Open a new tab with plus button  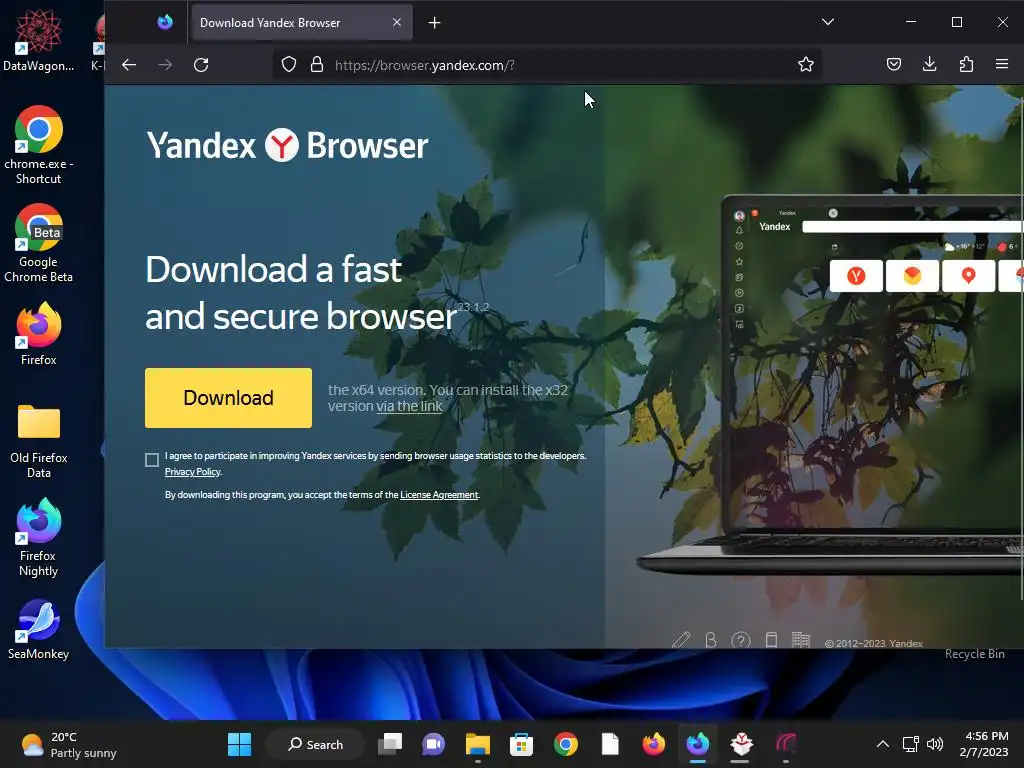coord(434,23)
